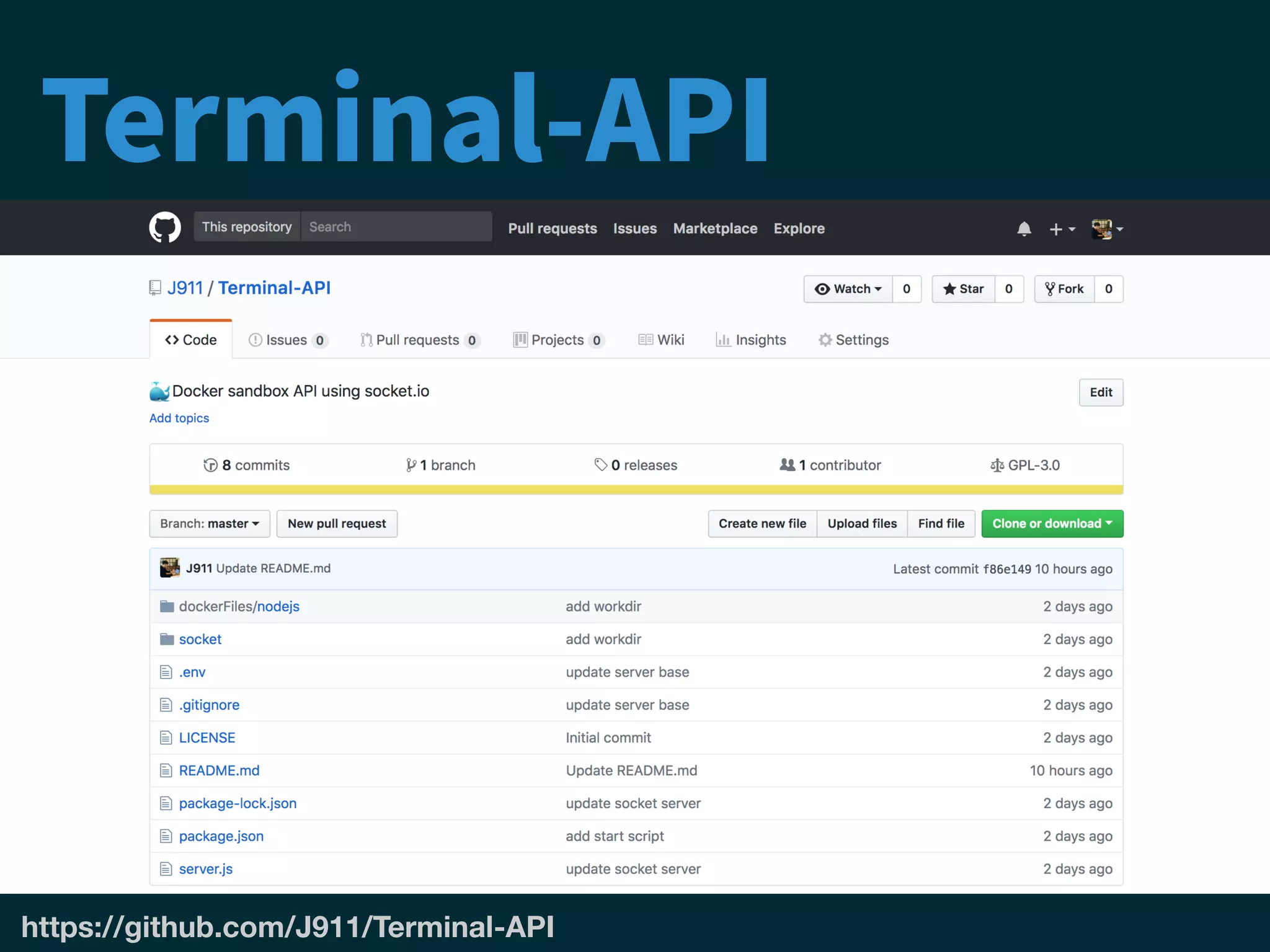The width and height of the screenshot is (1270, 952).
Task: Open the Branch: master dropdown
Action: pos(210,524)
